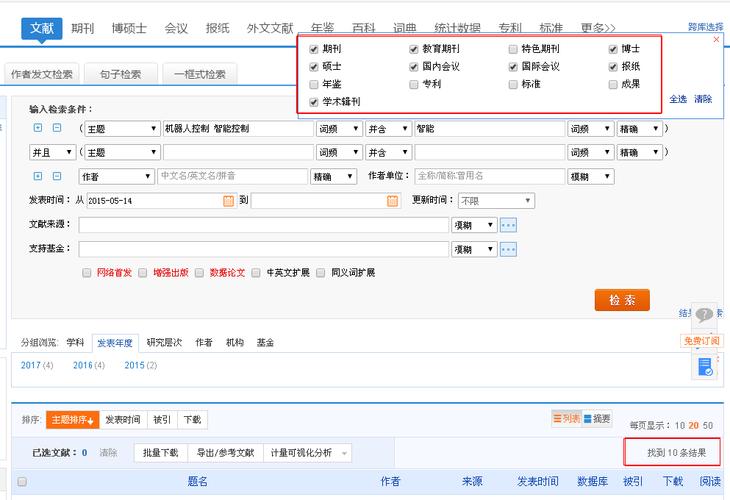Uncheck the 教育期刊 checkbox
Screen dimensions: 730x500
pyautogui.click(x=413, y=49)
